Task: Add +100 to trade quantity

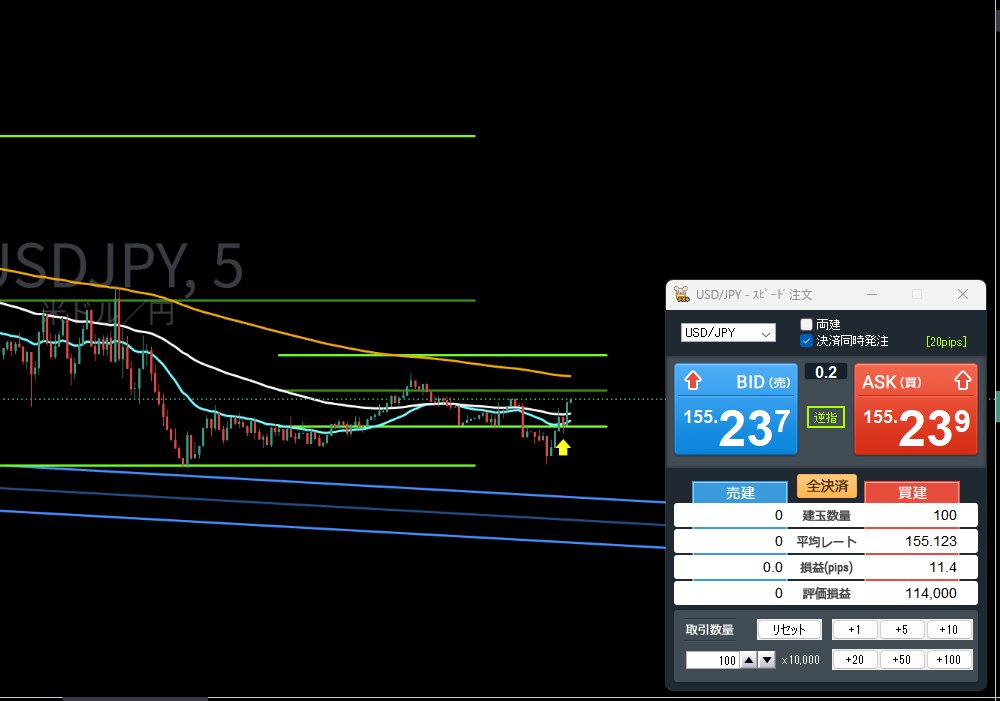Action: (x=949, y=660)
